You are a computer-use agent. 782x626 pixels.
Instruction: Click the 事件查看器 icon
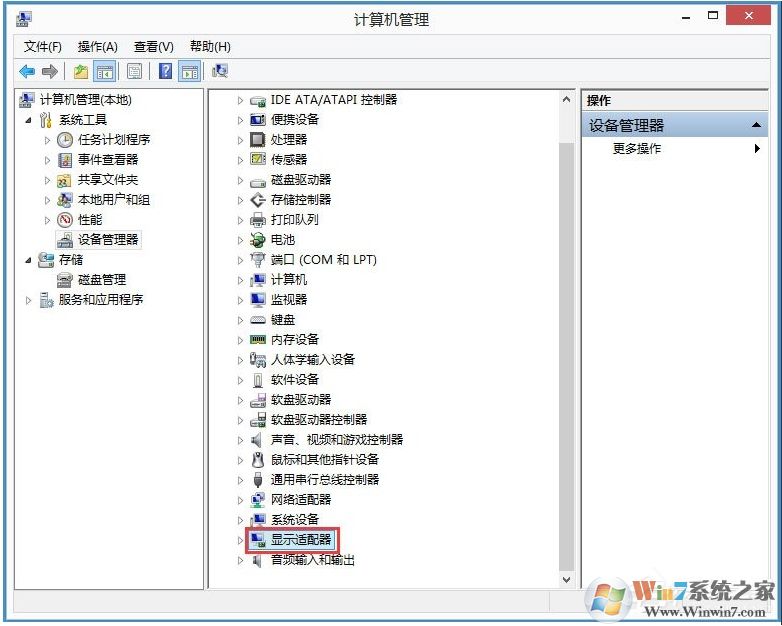[65, 160]
